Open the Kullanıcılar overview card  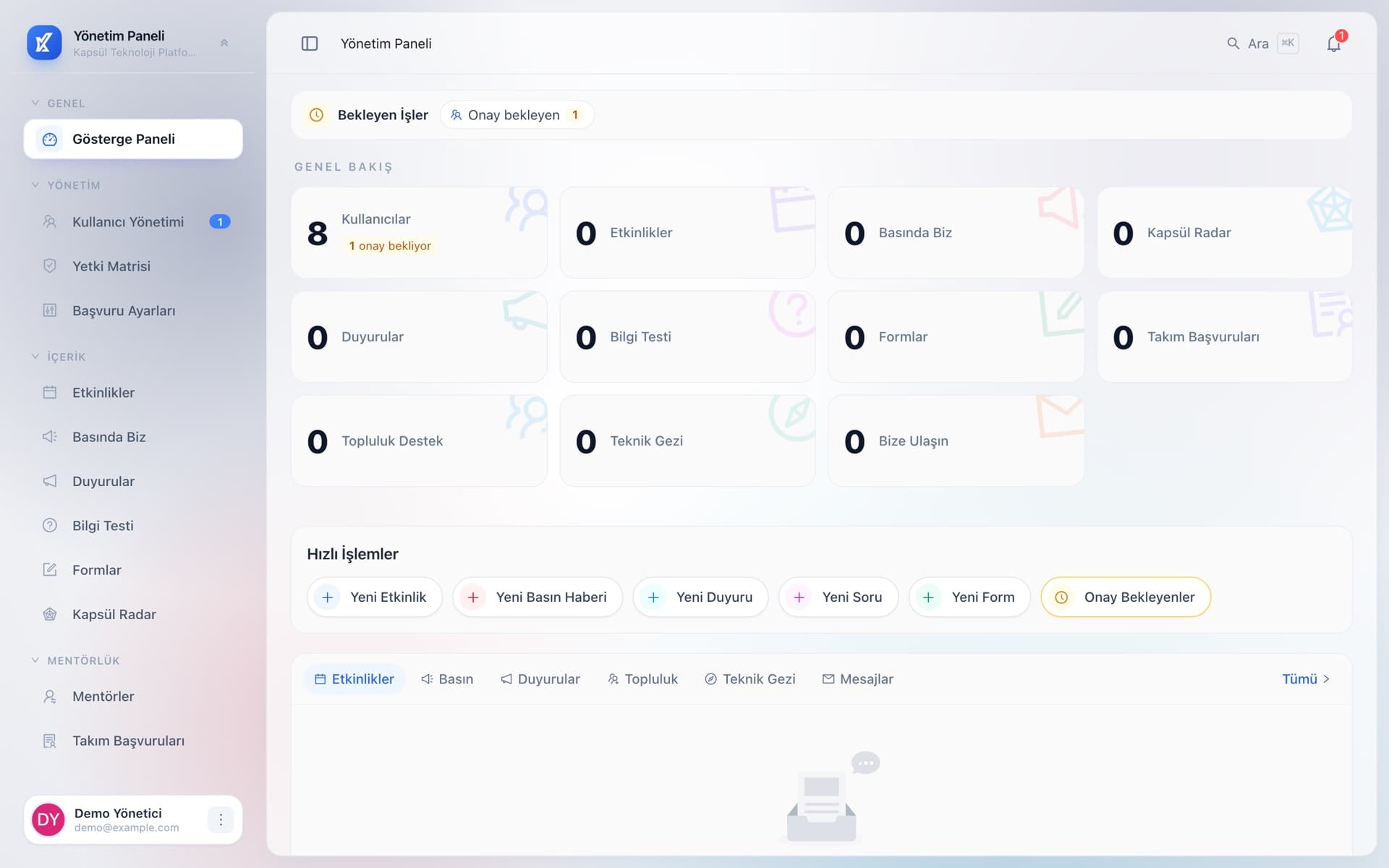[x=419, y=232]
